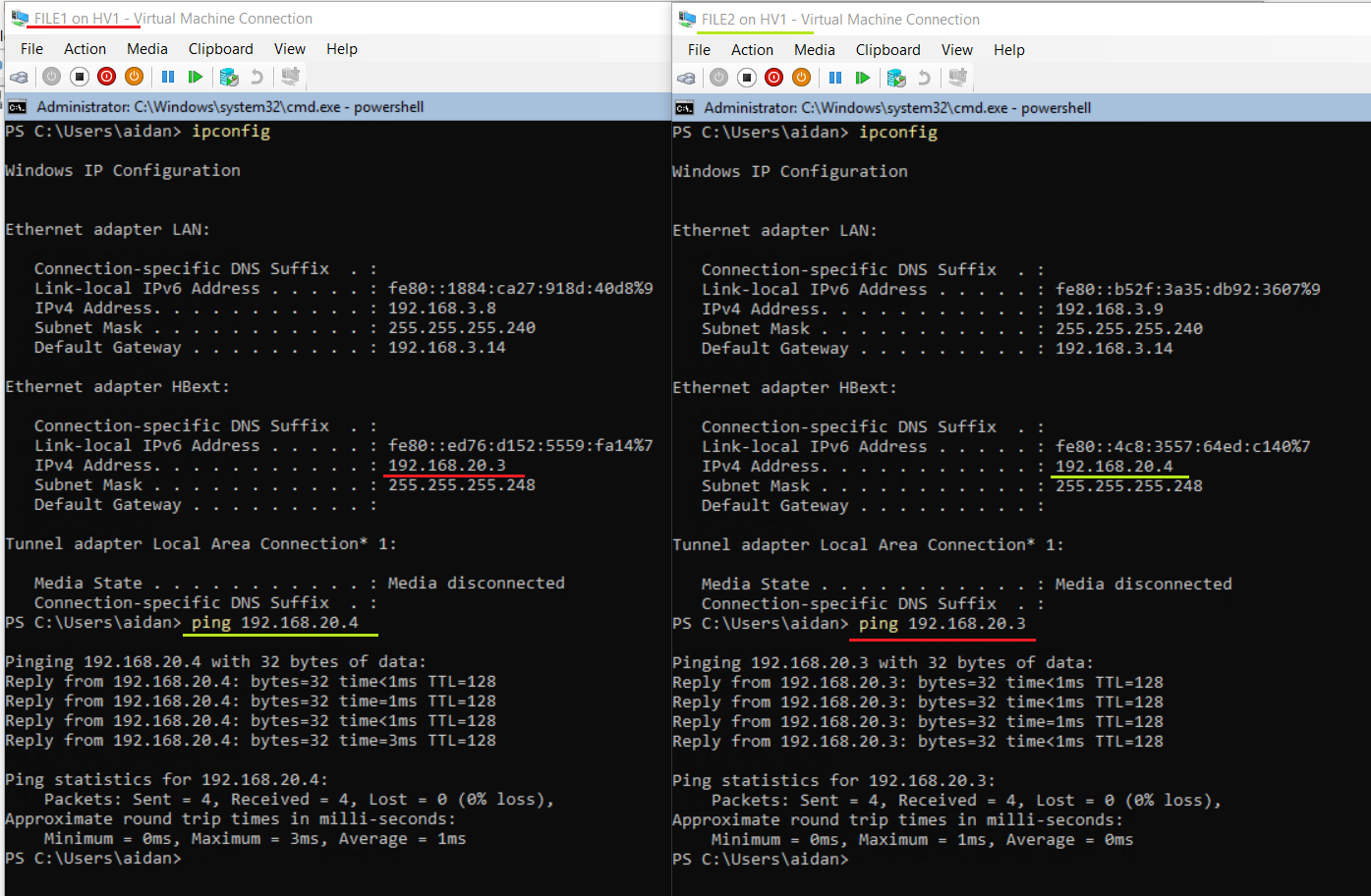Open Action menu in FILE2 window
Viewport: 1371px width, 896px height.
tap(752, 49)
